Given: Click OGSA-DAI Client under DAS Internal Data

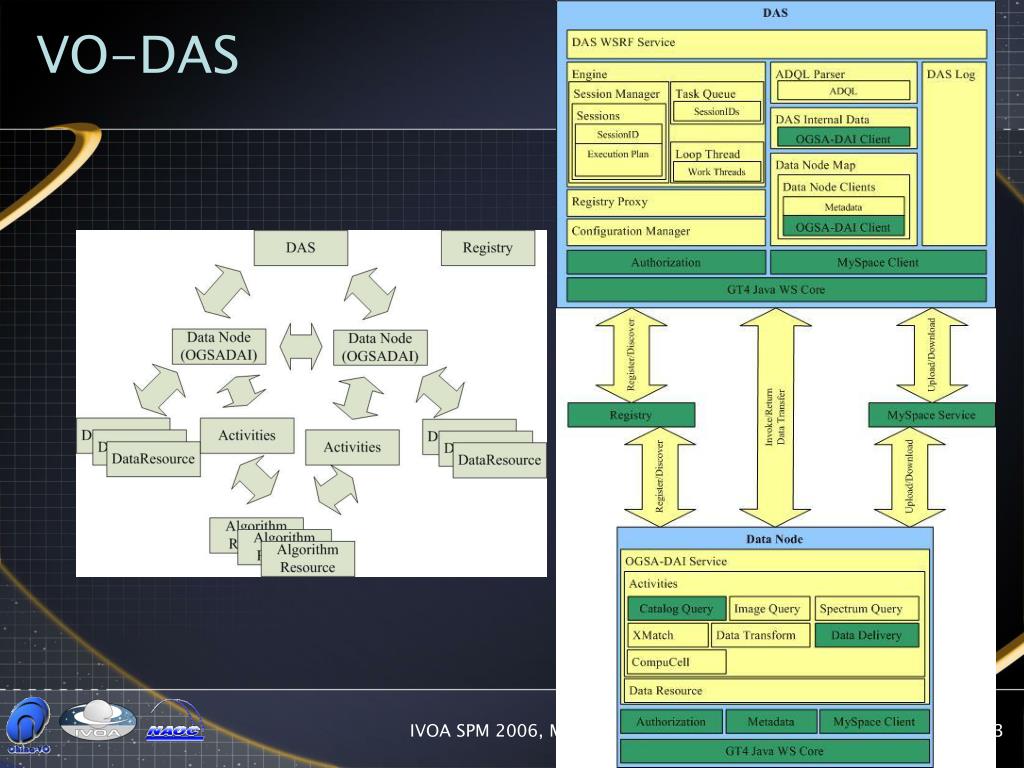Looking at the screenshot, I should coord(843,137).
